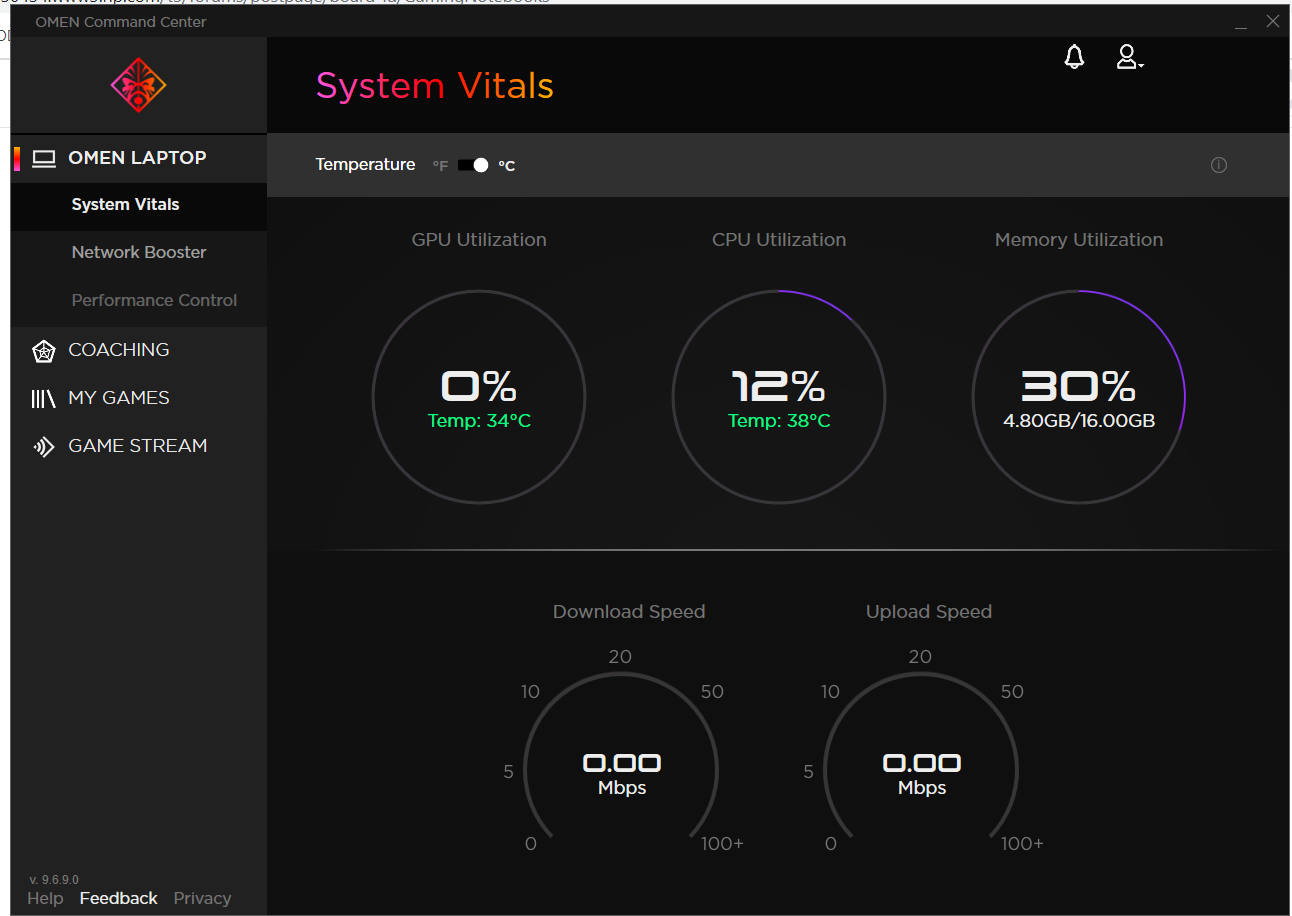This screenshot has width=1292, height=916.
Task: Click the Upload Speed label
Action: pyautogui.click(x=929, y=612)
